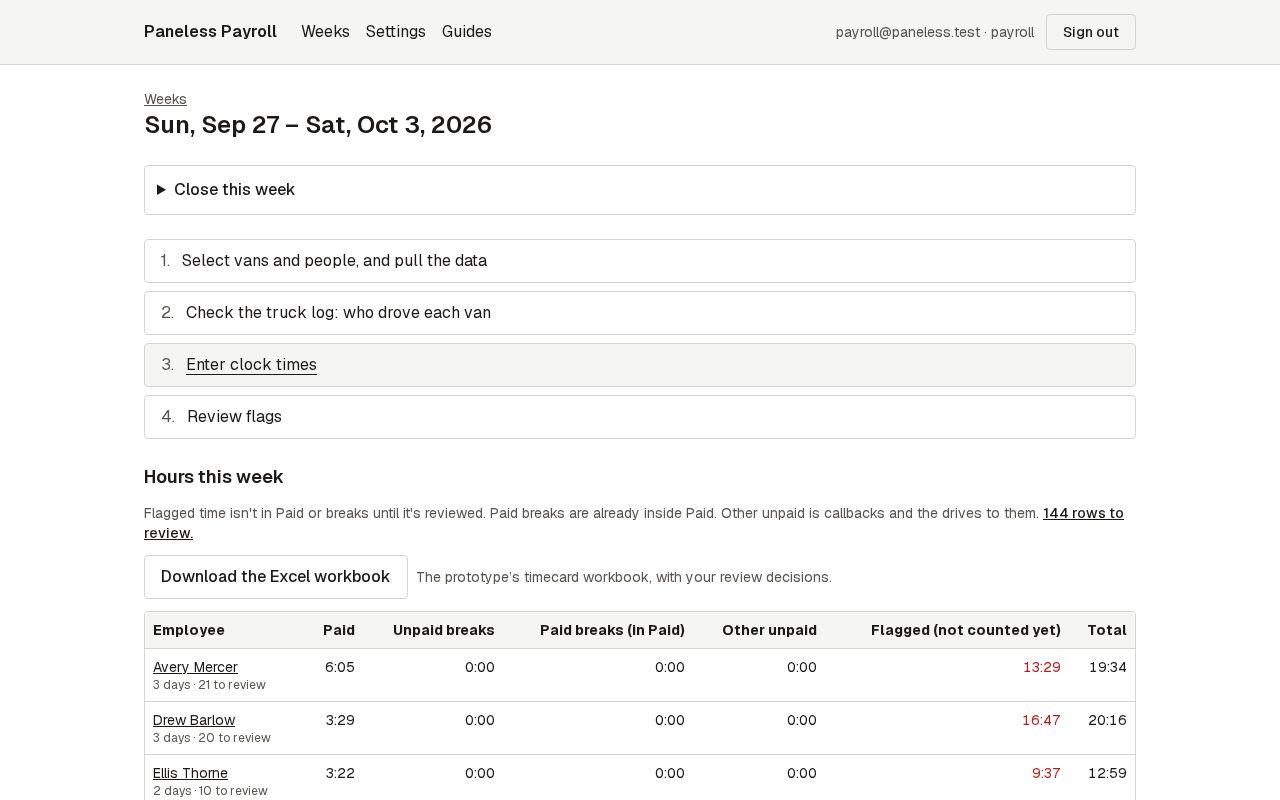Viewport: 1280px width, 800px height.
Task: Click Drew Barlow's flagged time 16:47
Action: pos(1041,720)
